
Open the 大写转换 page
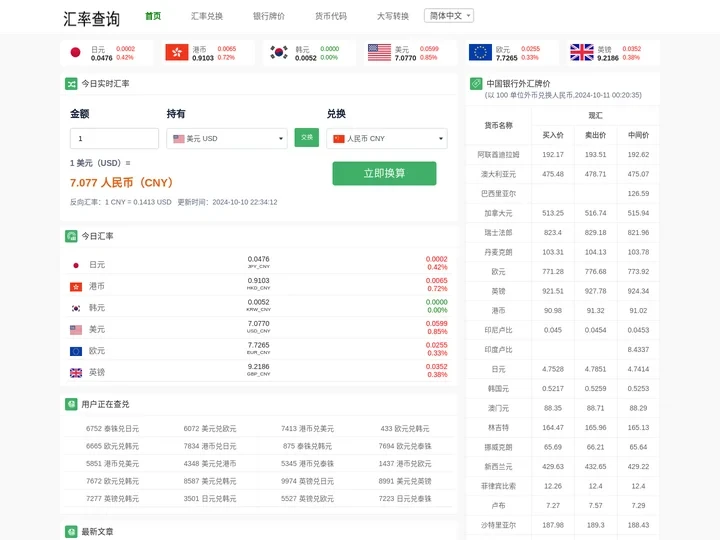(x=393, y=16)
